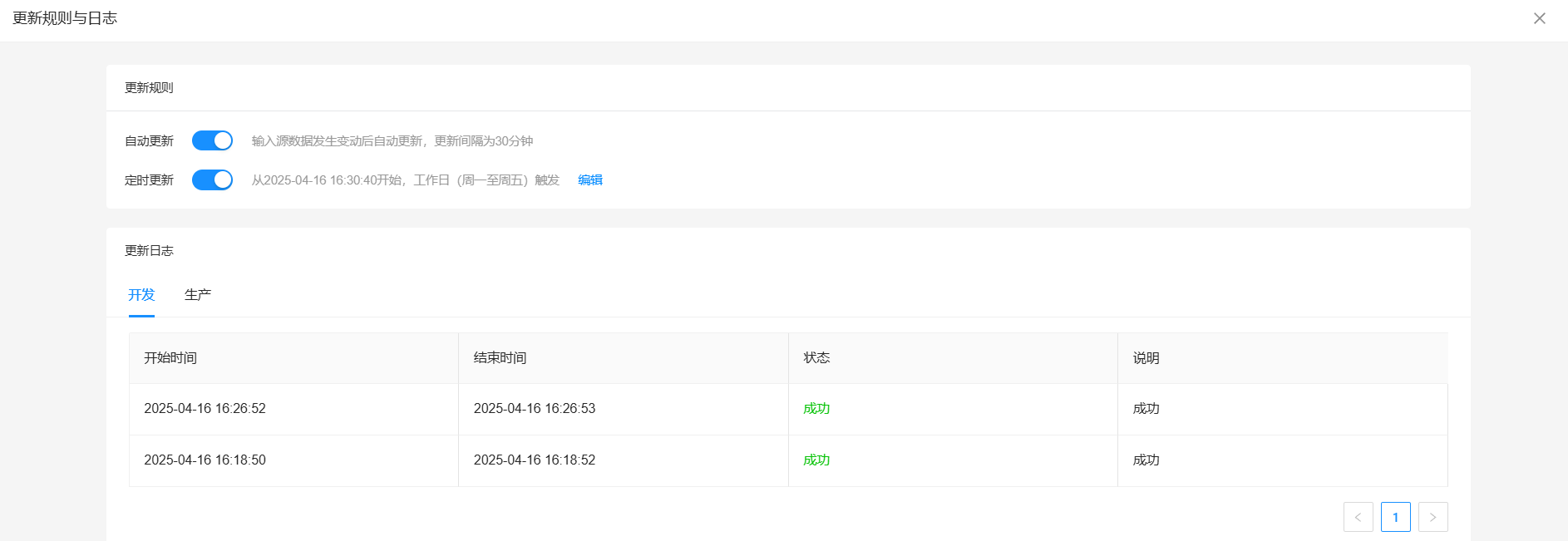Image resolution: width=1568 pixels, height=541 pixels.
Task: Disable the 自动更新 switch
Action: [x=212, y=140]
